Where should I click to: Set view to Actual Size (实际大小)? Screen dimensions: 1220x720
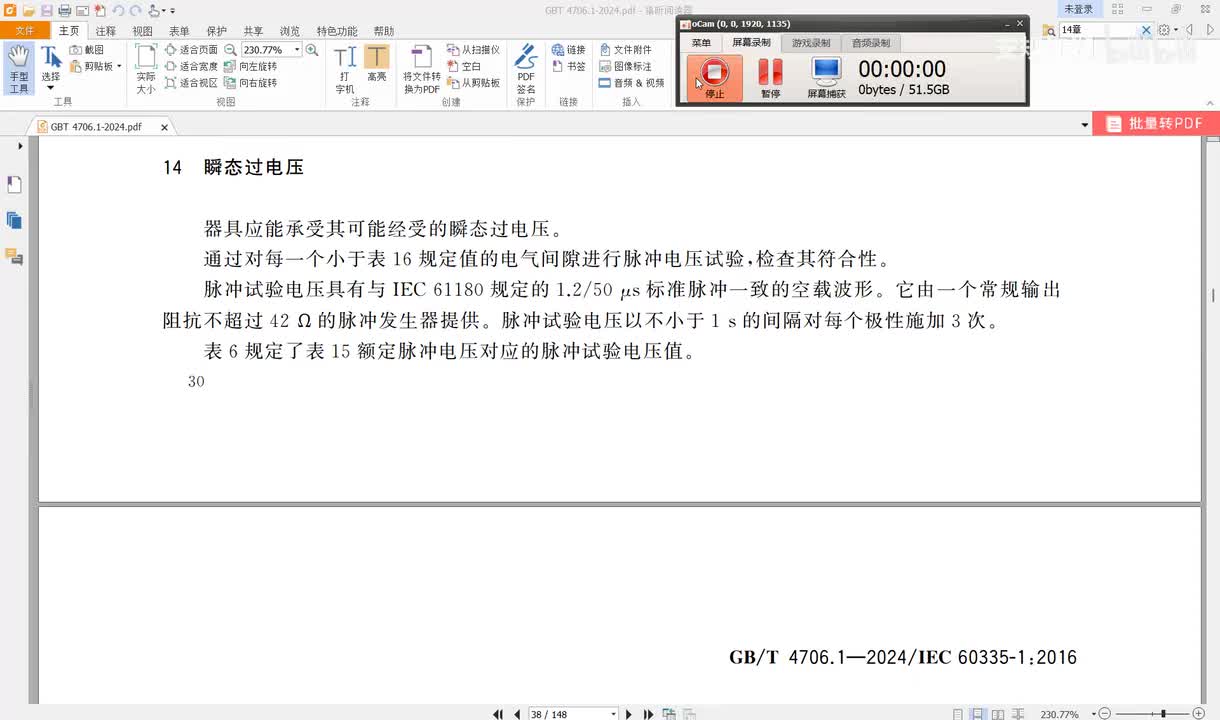pos(146,69)
